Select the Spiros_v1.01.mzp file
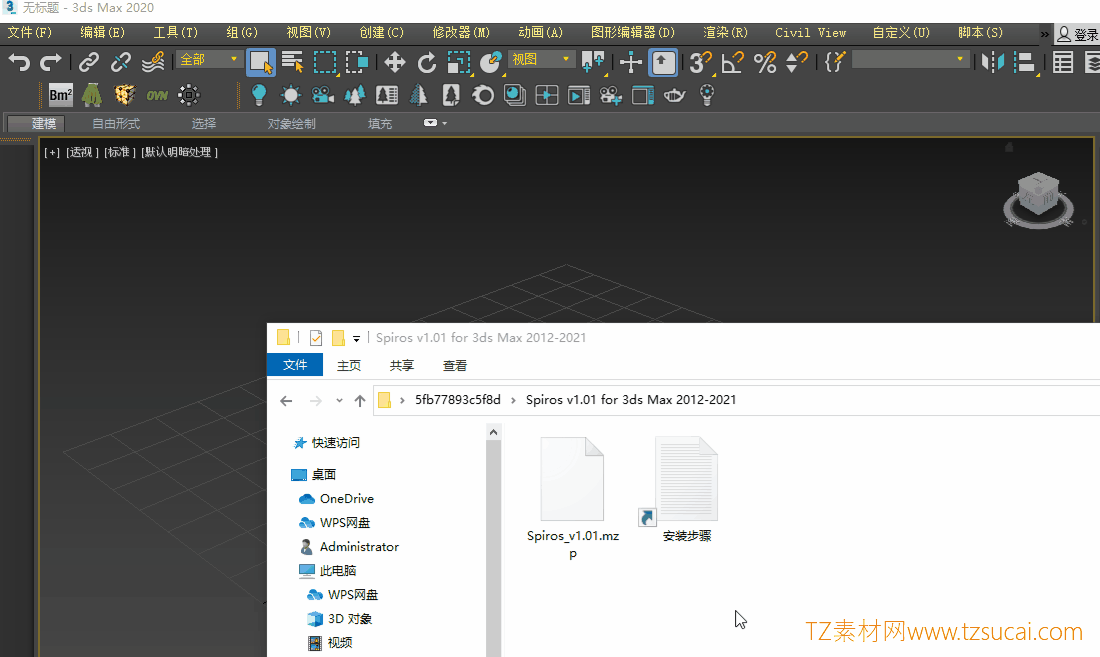This screenshot has width=1100, height=657. click(572, 498)
